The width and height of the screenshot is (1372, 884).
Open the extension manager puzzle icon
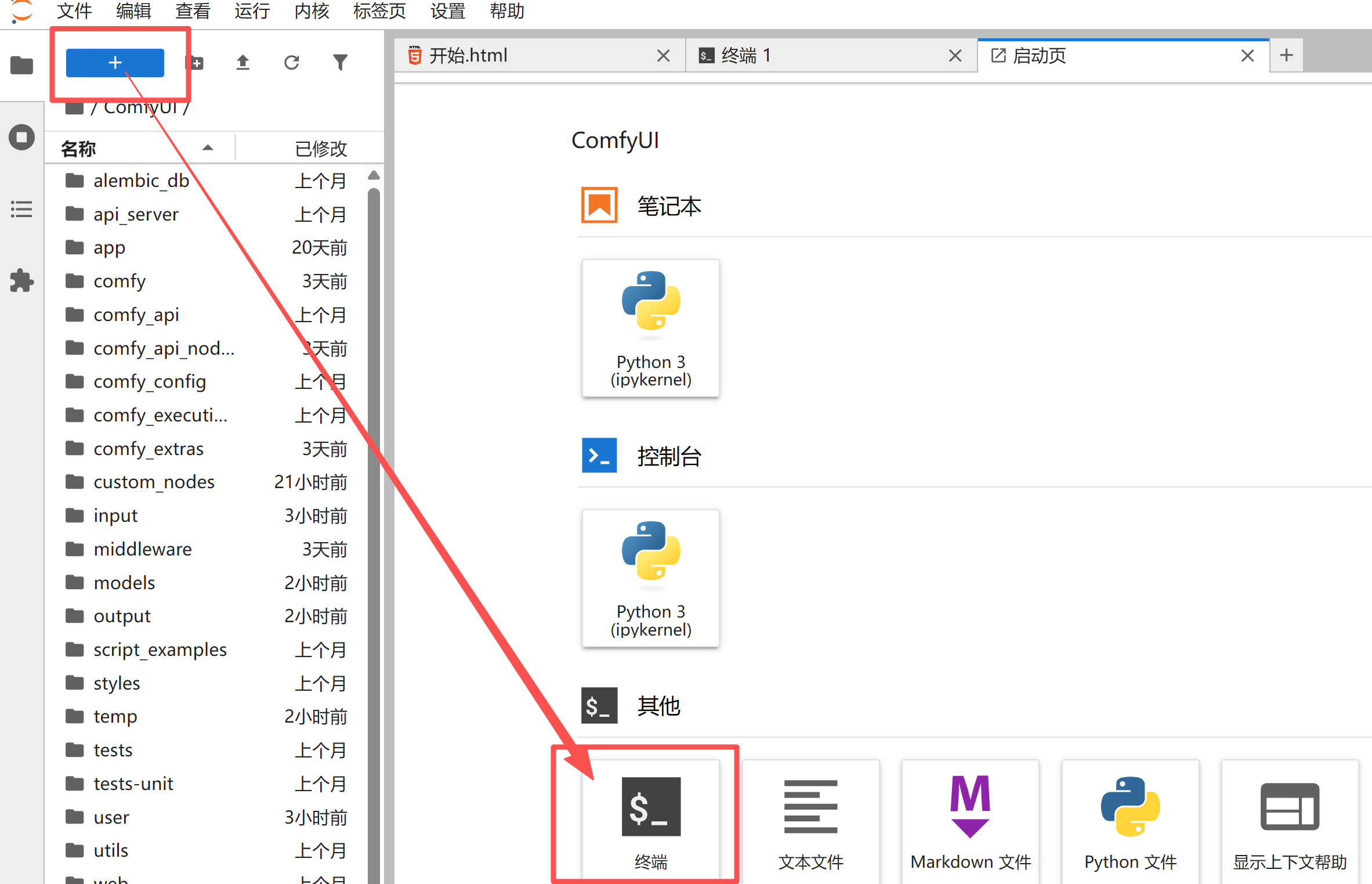click(21, 281)
